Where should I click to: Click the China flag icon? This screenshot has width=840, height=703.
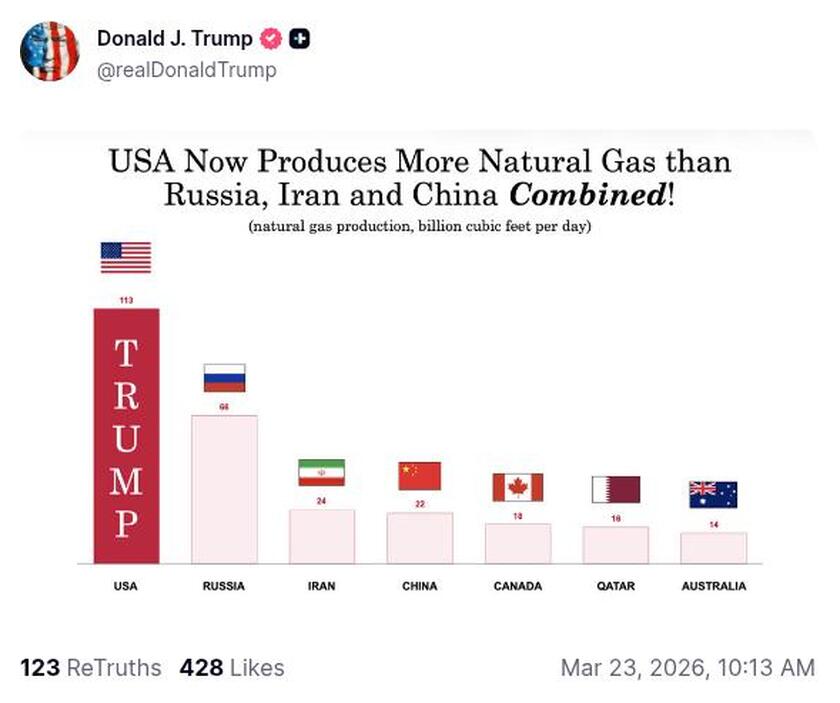419,477
